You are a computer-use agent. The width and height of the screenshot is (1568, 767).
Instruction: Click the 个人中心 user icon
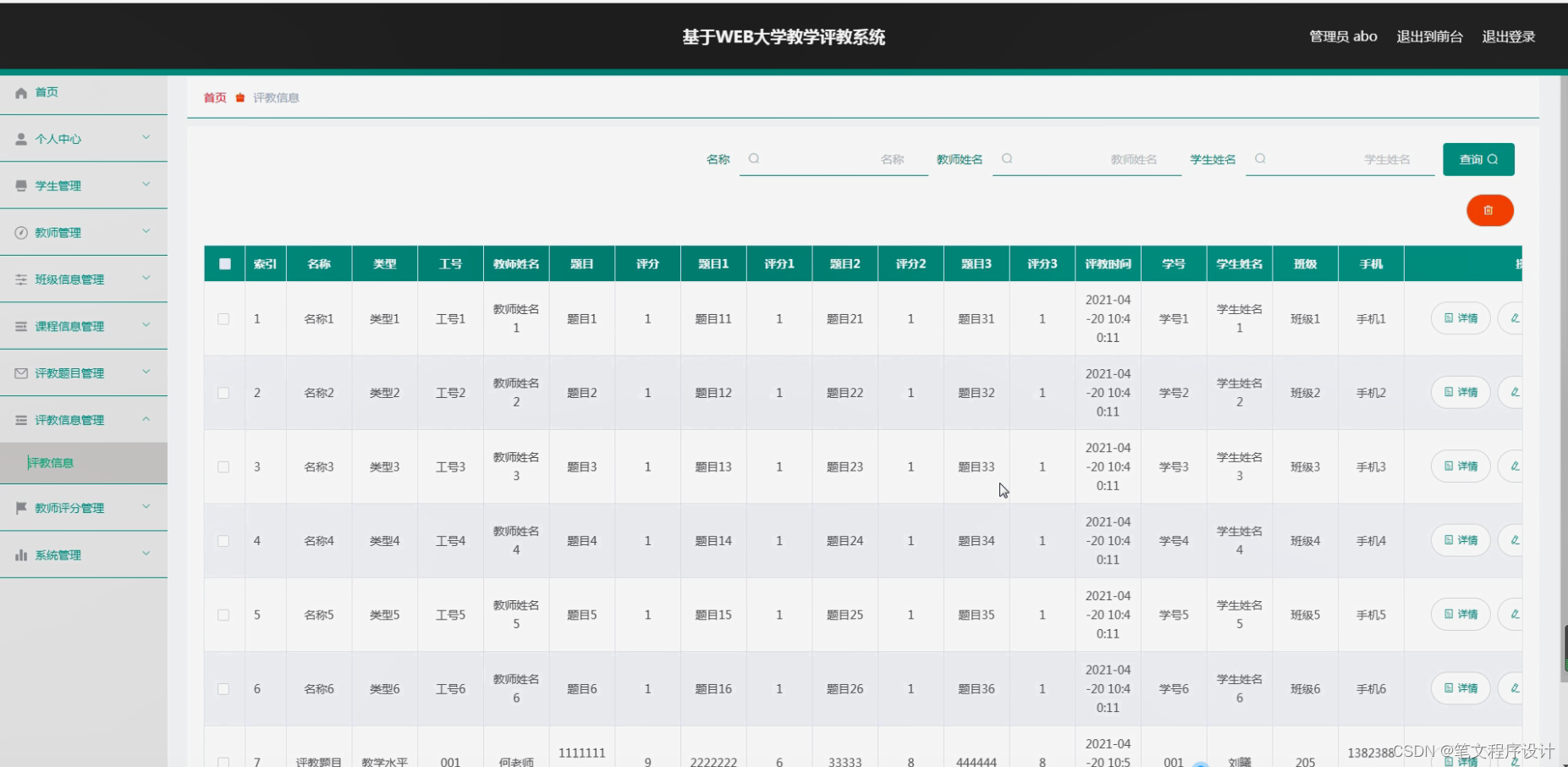pos(21,138)
